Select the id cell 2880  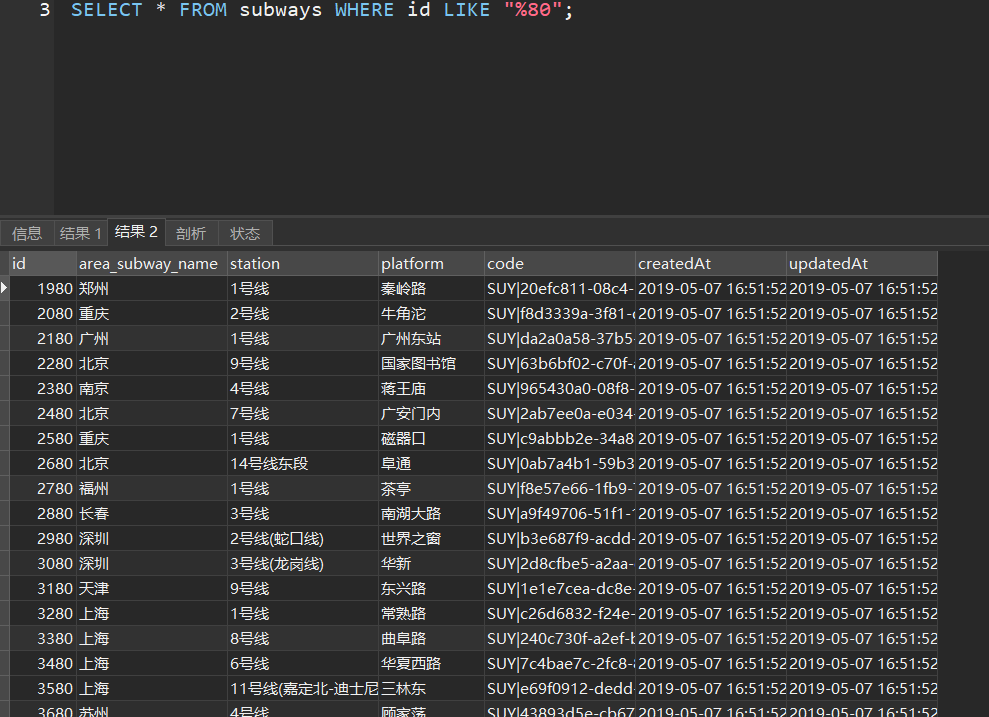pos(43,514)
